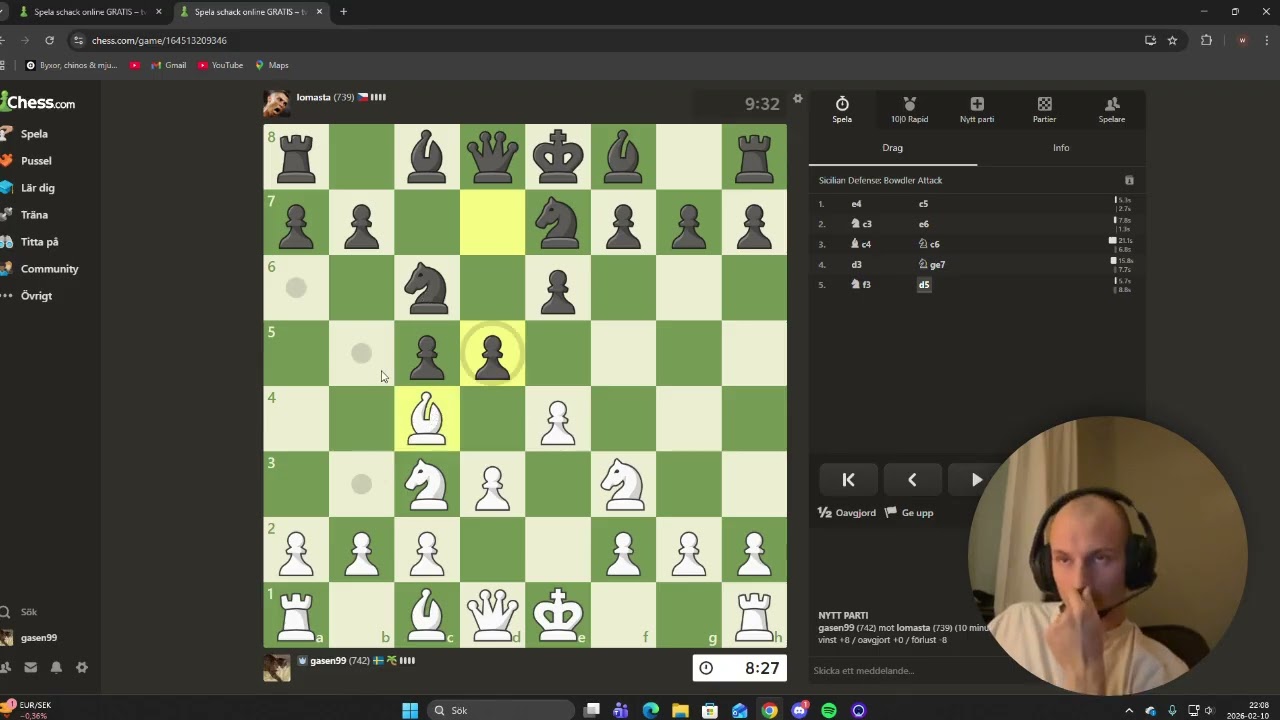Viewport: 1280px width, 720px height.
Task: Select move e4 in move list
Action: click(x=856, y=204)
